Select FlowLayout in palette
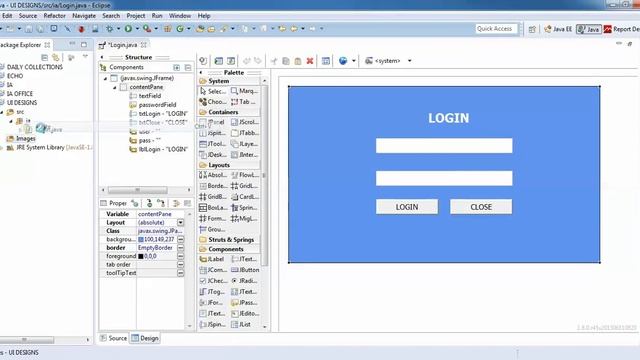The height and width of the screenshot is (360, 640). coord(244,175)
